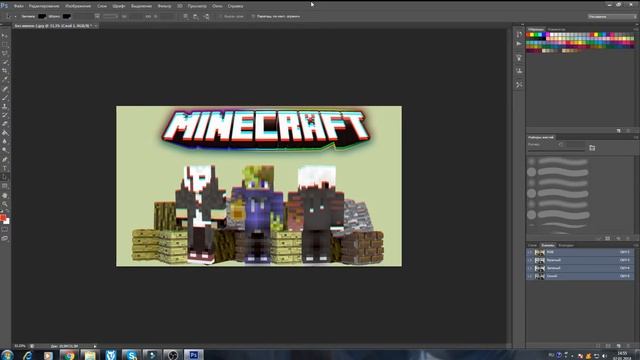Hide the Красный channel

tap(530, 260)
